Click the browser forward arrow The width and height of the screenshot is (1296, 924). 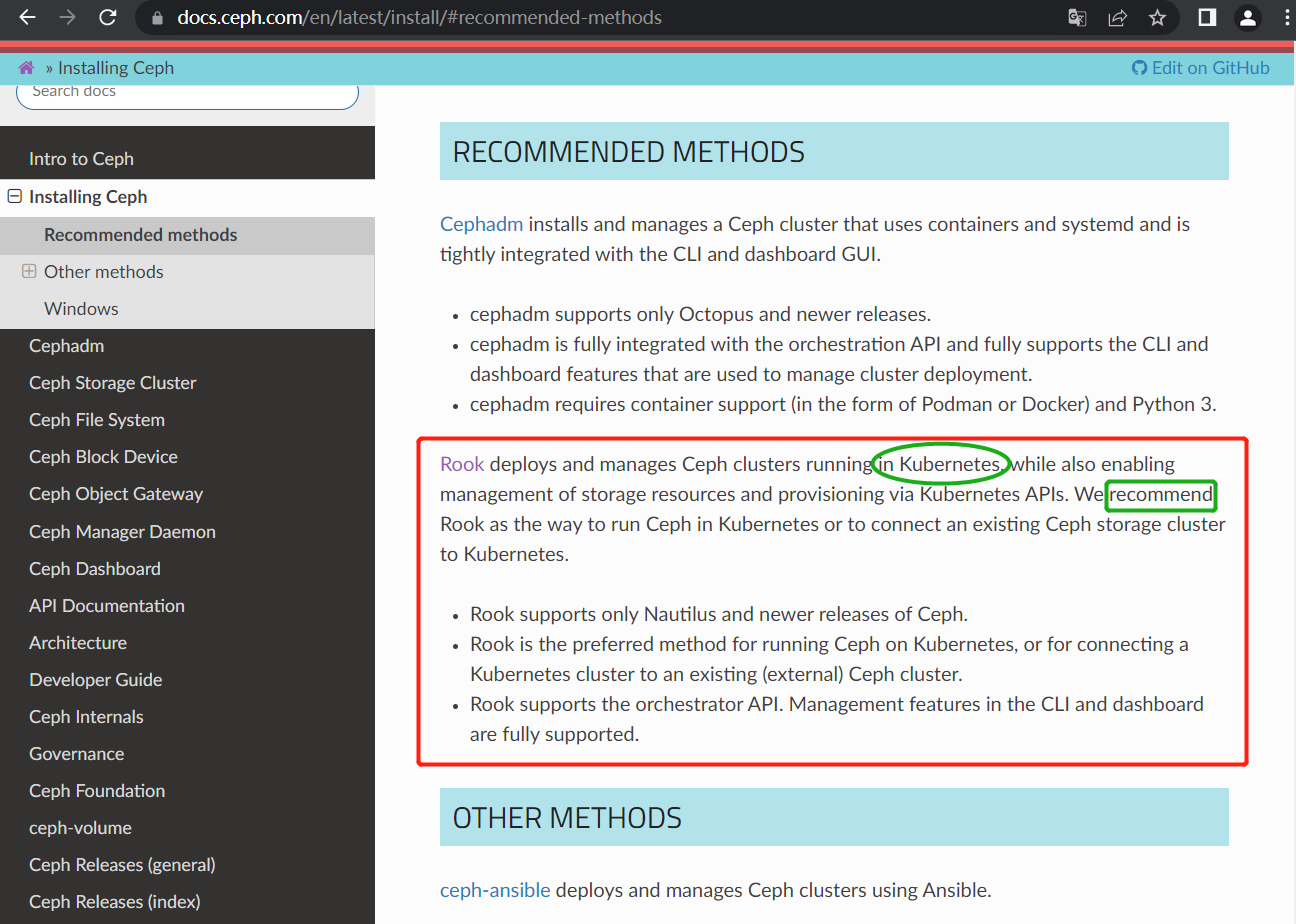68,18
